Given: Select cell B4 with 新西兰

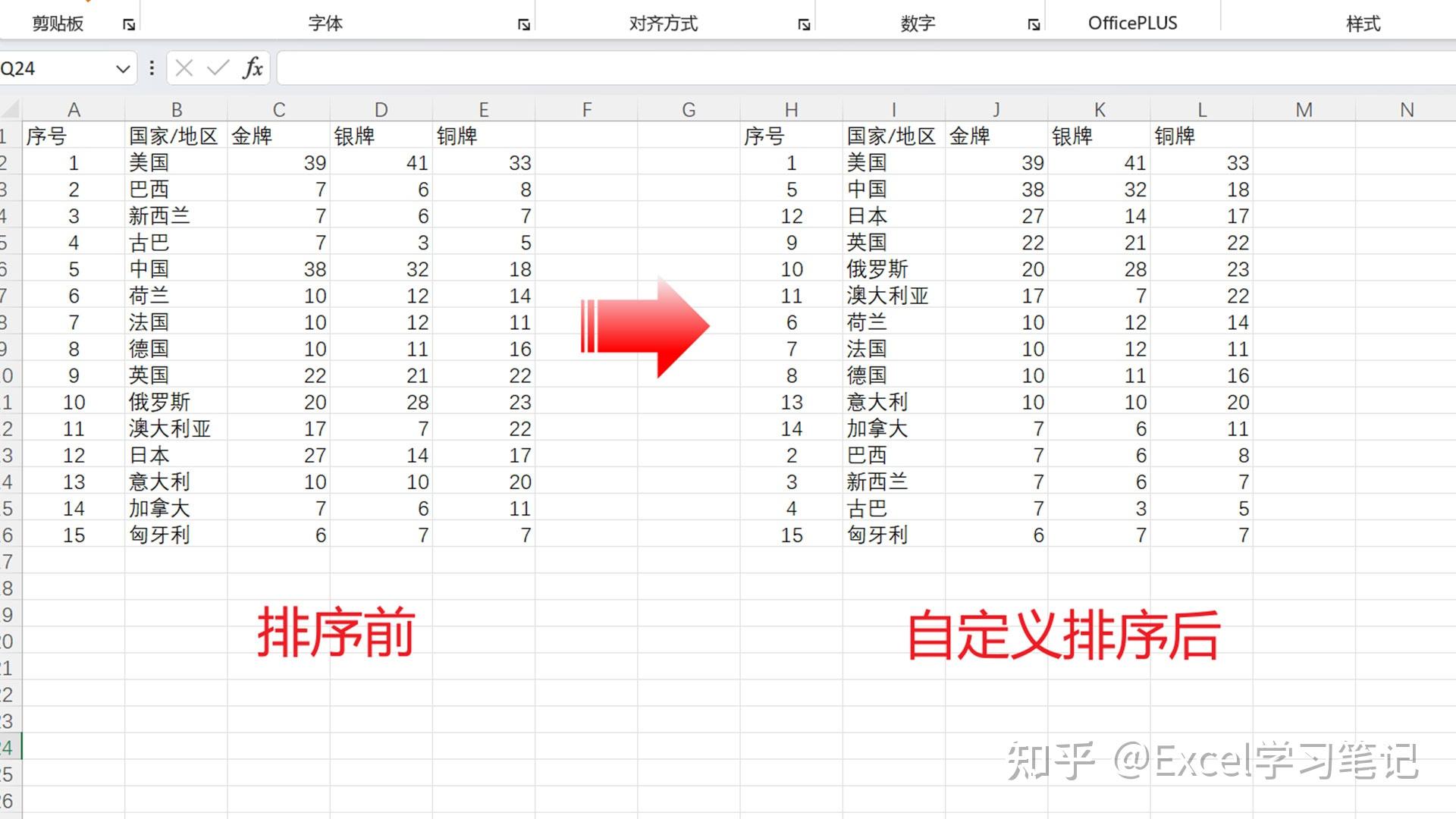Looking at the screenshot, I should [176, 215].
